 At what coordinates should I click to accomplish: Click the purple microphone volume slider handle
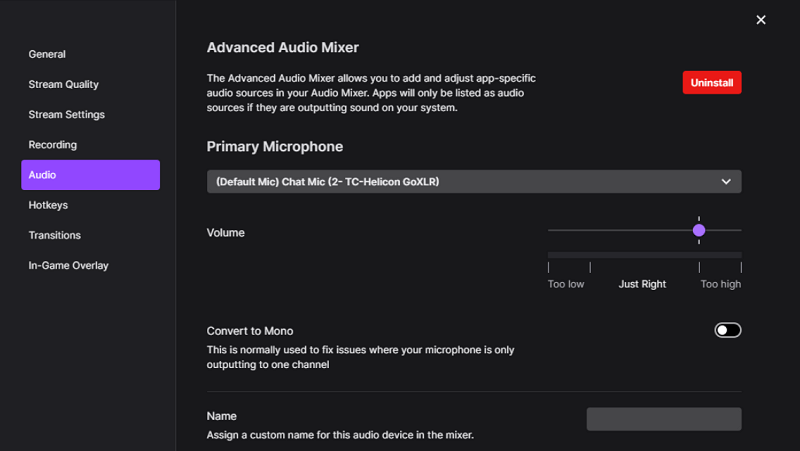[x=699, y=230]
